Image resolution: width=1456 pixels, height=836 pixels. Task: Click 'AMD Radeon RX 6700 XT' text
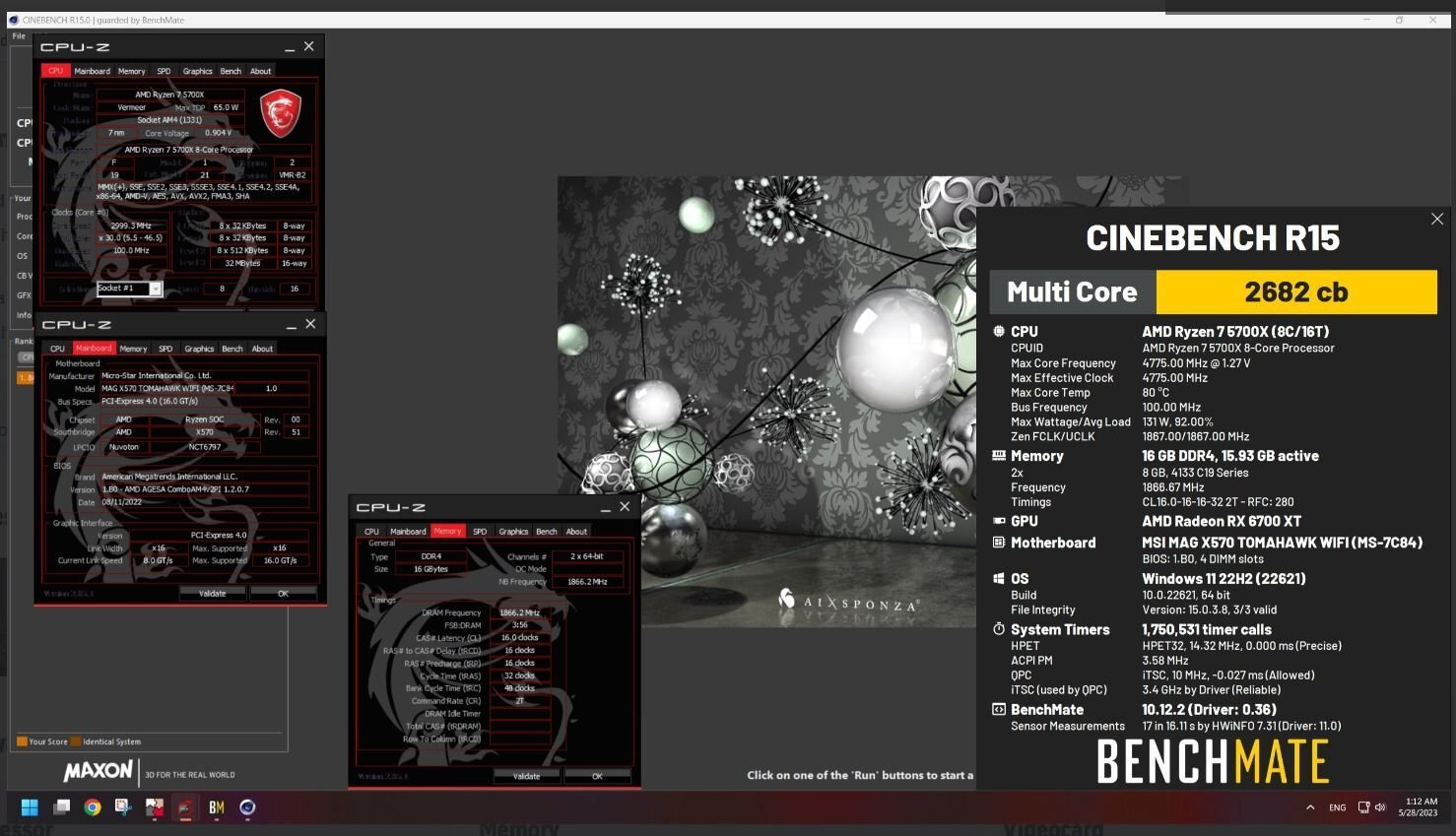click(x=1222, y=521)
